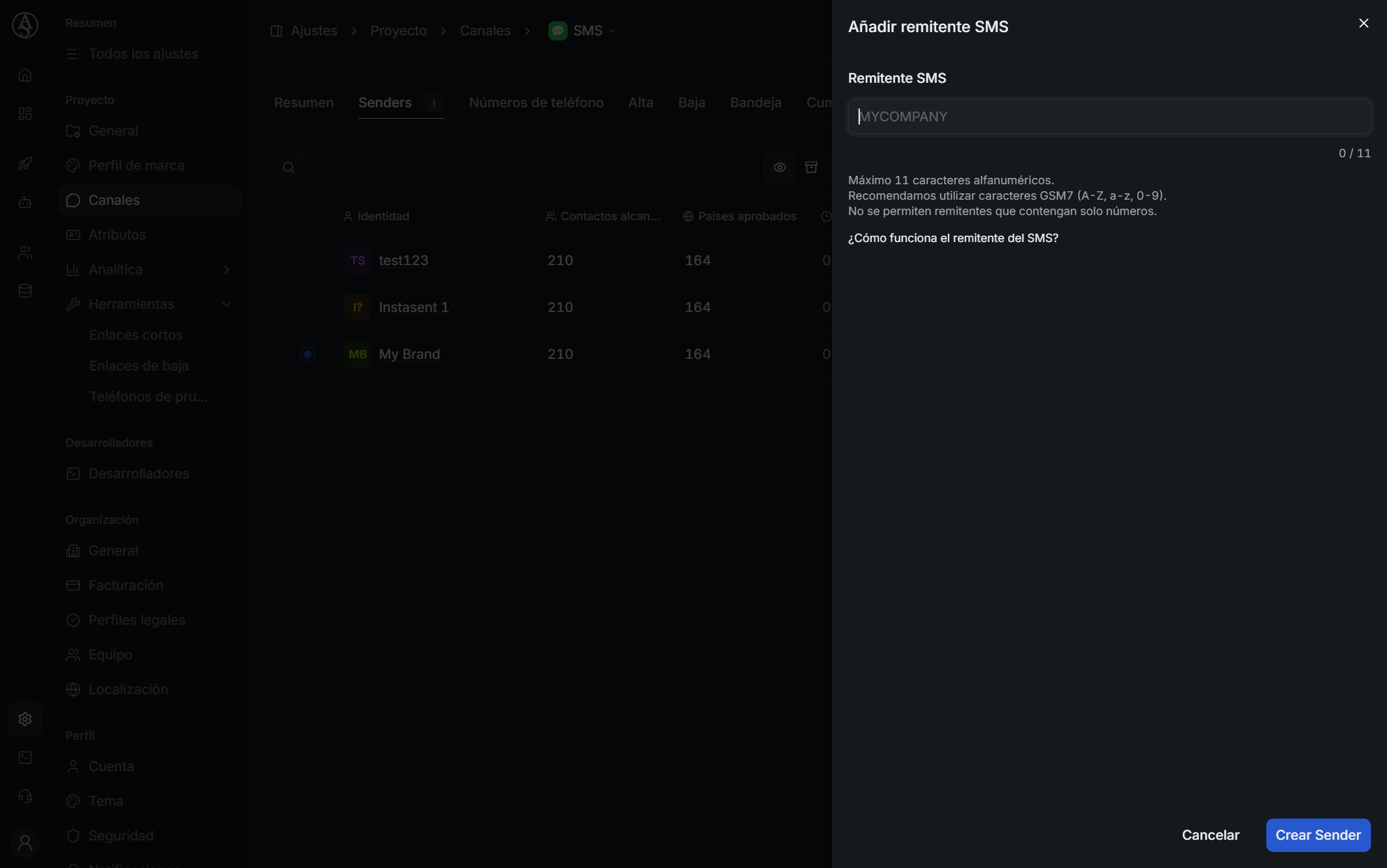
Task: Select the My Brand radio button
Action: click(308, 354)
